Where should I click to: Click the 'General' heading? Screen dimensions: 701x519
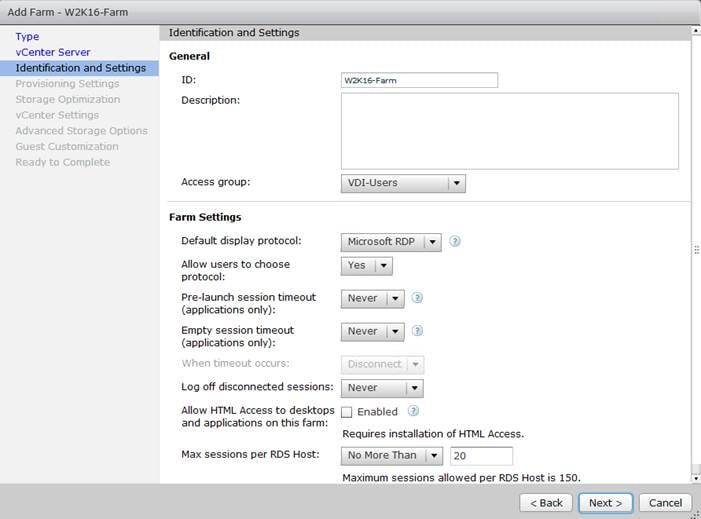click(189, 56)
